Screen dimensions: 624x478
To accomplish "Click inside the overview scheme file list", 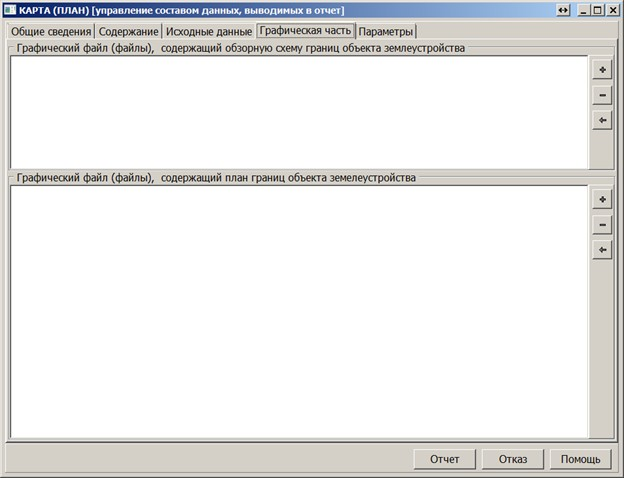I will [x=299, y=112].
